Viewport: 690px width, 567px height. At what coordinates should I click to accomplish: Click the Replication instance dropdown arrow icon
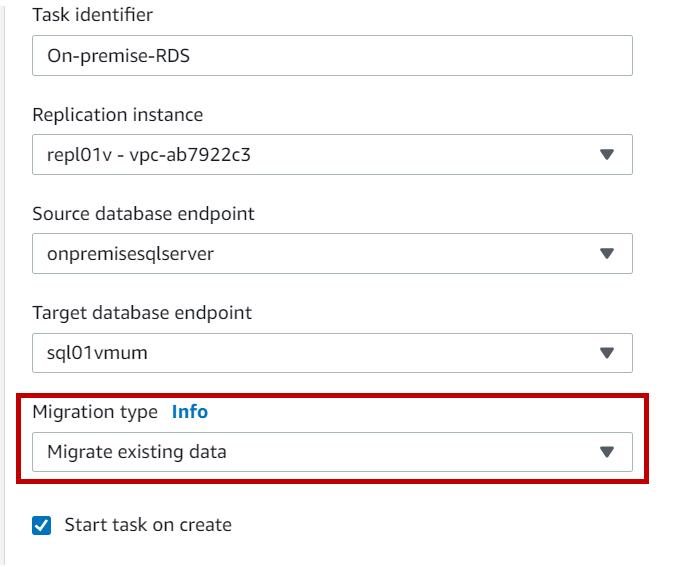pyautogui.click(x=606, y=155)
